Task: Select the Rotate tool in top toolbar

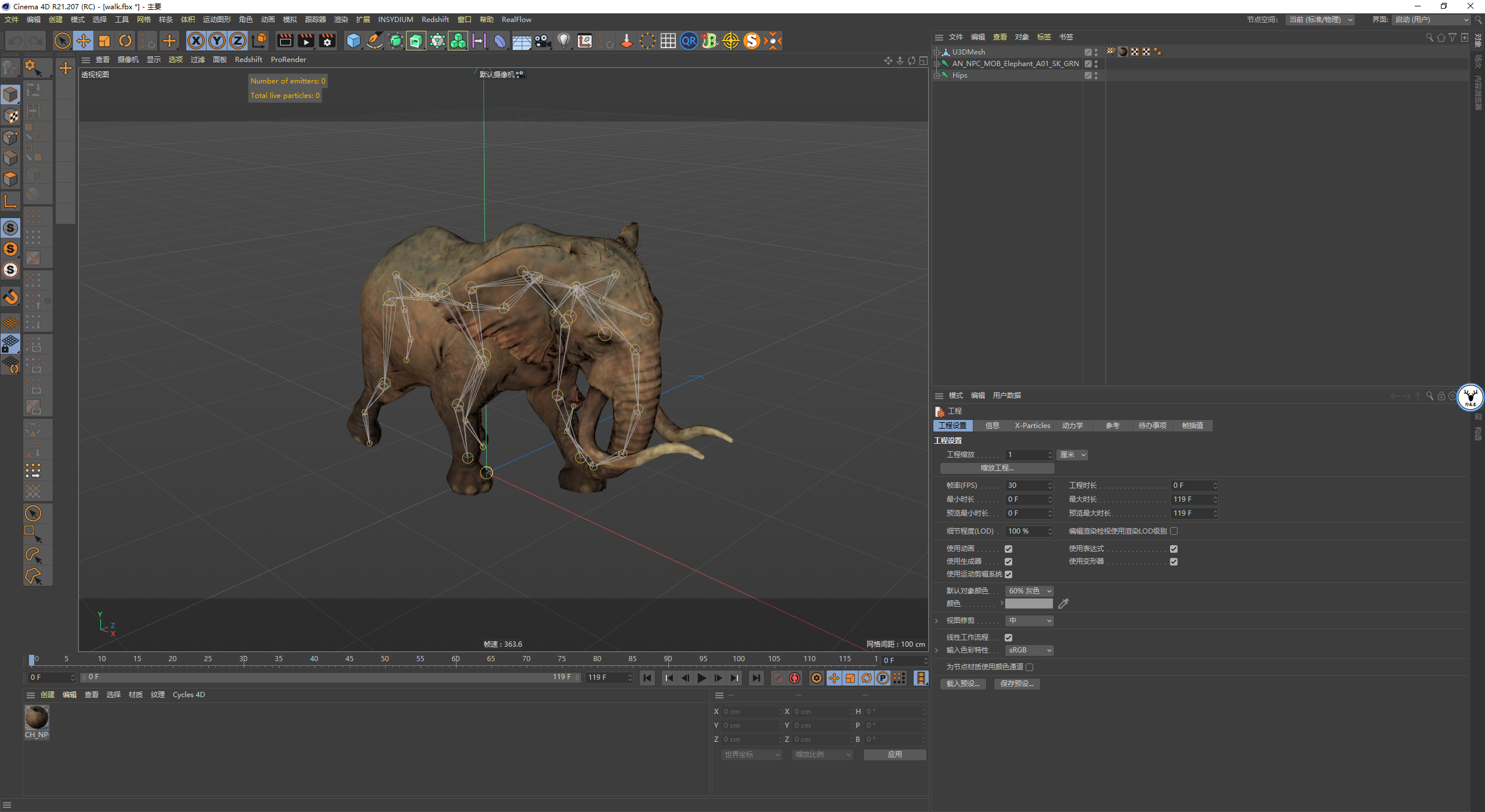Action: click(x=125, y=41)
